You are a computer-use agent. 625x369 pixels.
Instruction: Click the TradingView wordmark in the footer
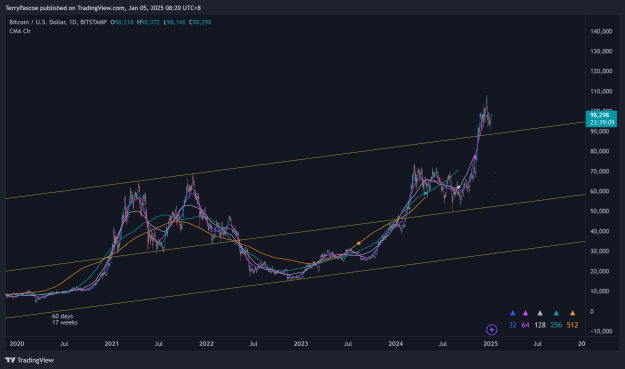pos(35,360)
